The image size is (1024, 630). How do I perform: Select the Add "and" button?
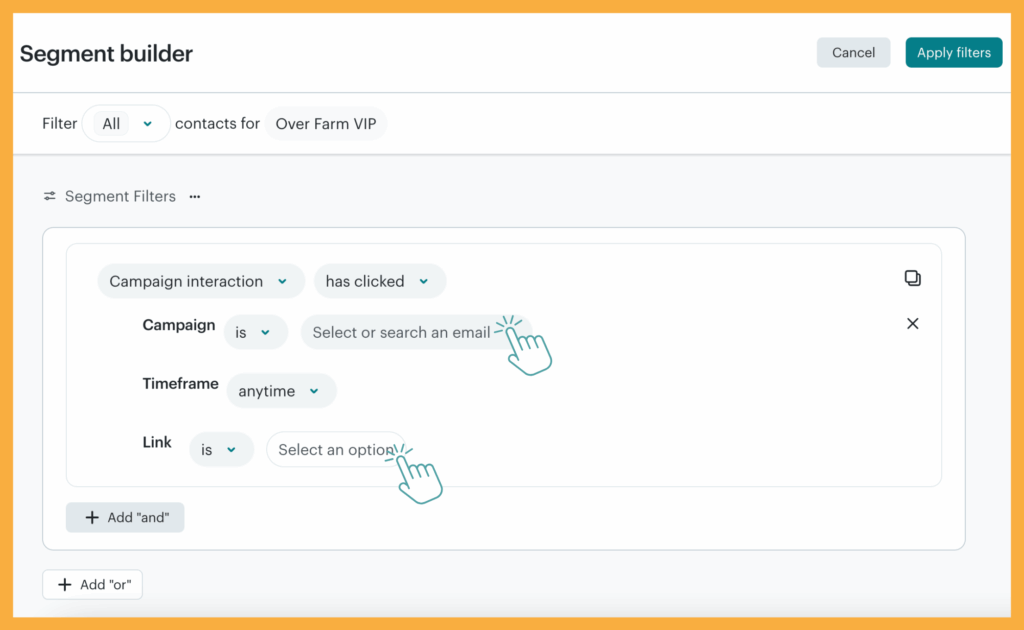(124, 517)
